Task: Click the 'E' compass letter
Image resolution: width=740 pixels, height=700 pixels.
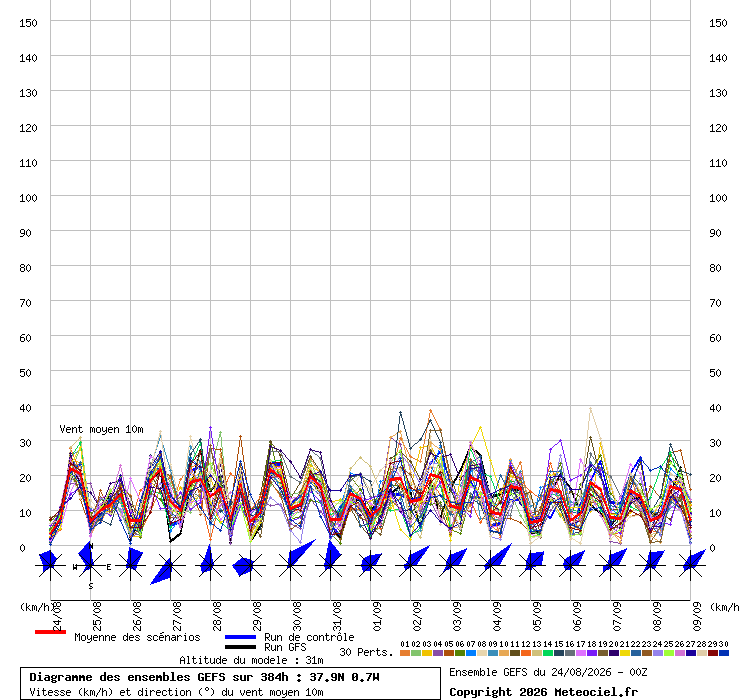Action: pos(109,567)
